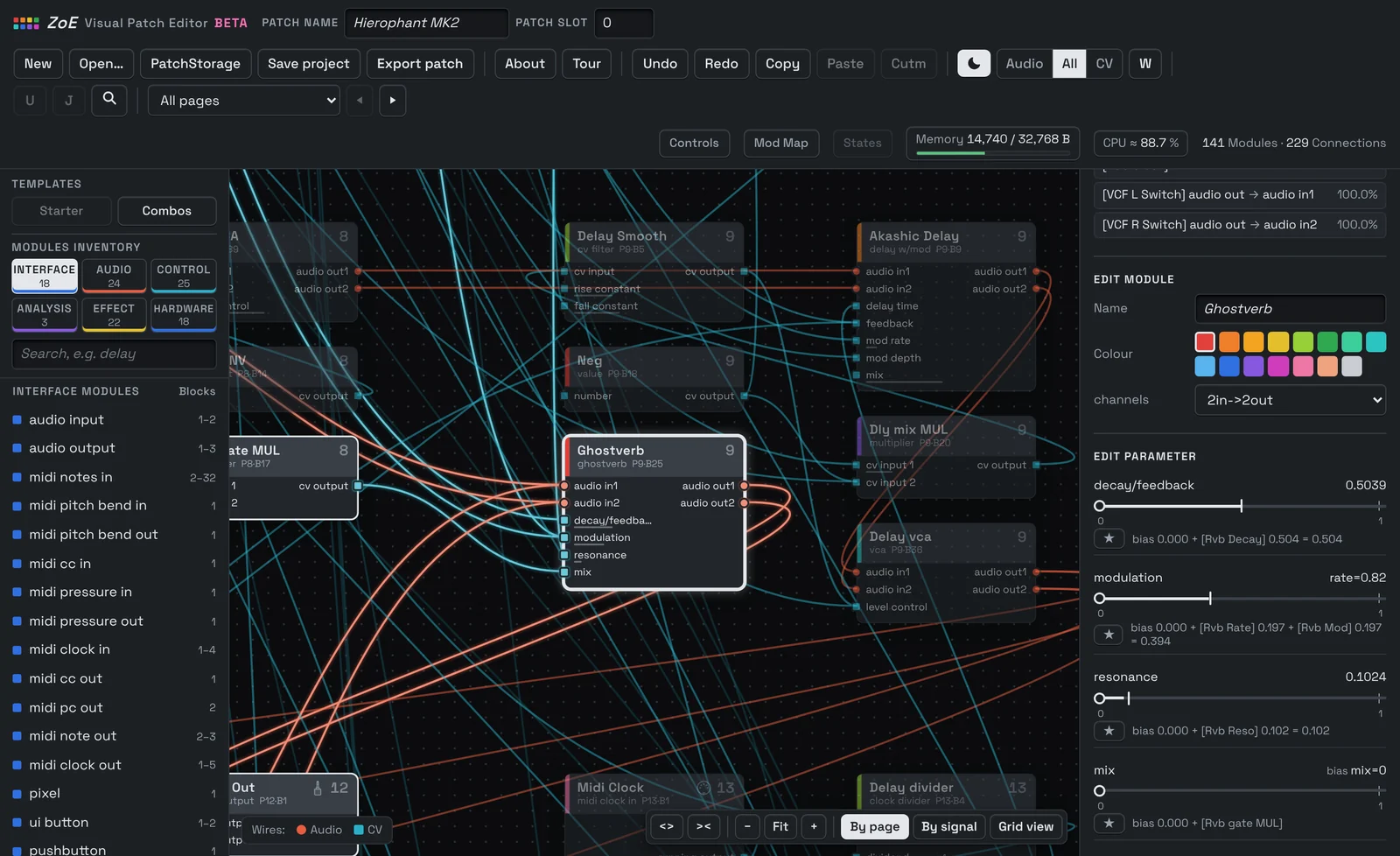Expand the HARDWARE module category

point(184,314)
